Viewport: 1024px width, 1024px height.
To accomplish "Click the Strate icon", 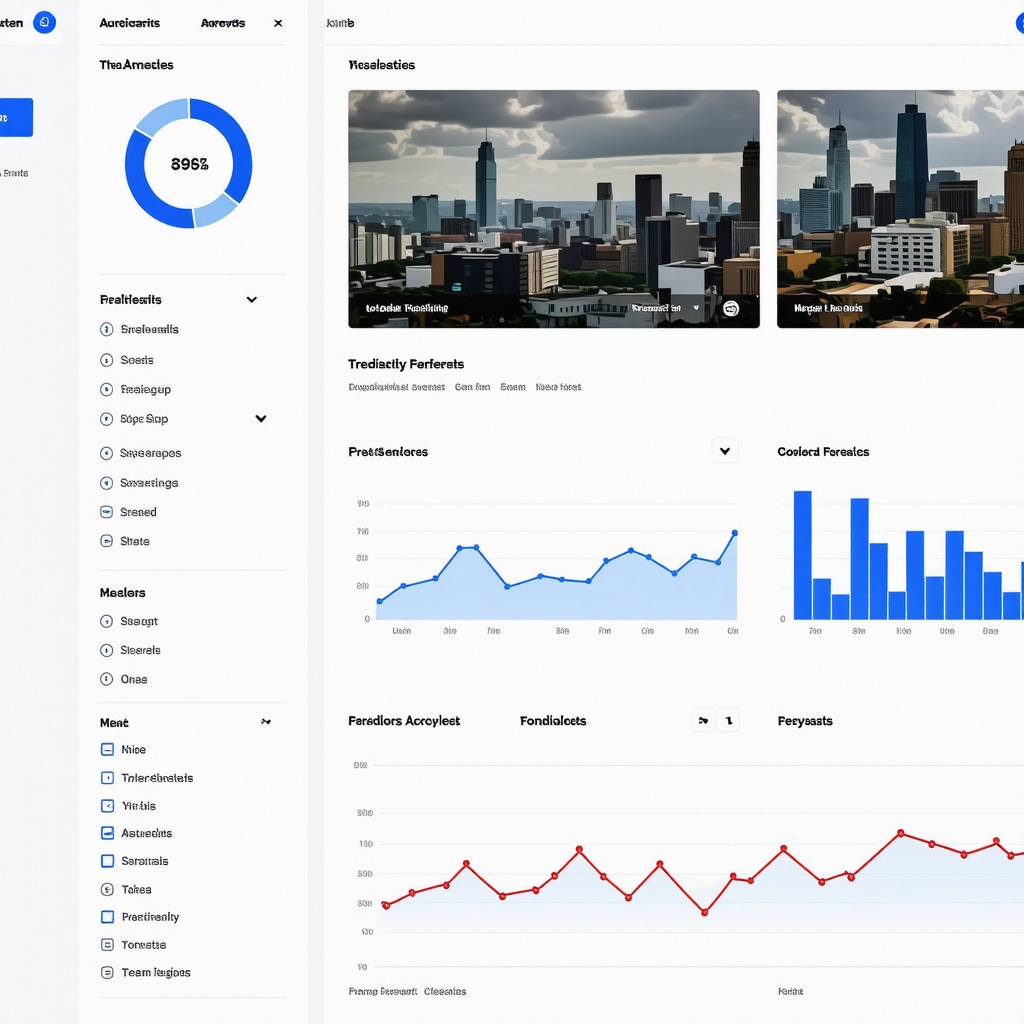I will (x=106, y=541).
